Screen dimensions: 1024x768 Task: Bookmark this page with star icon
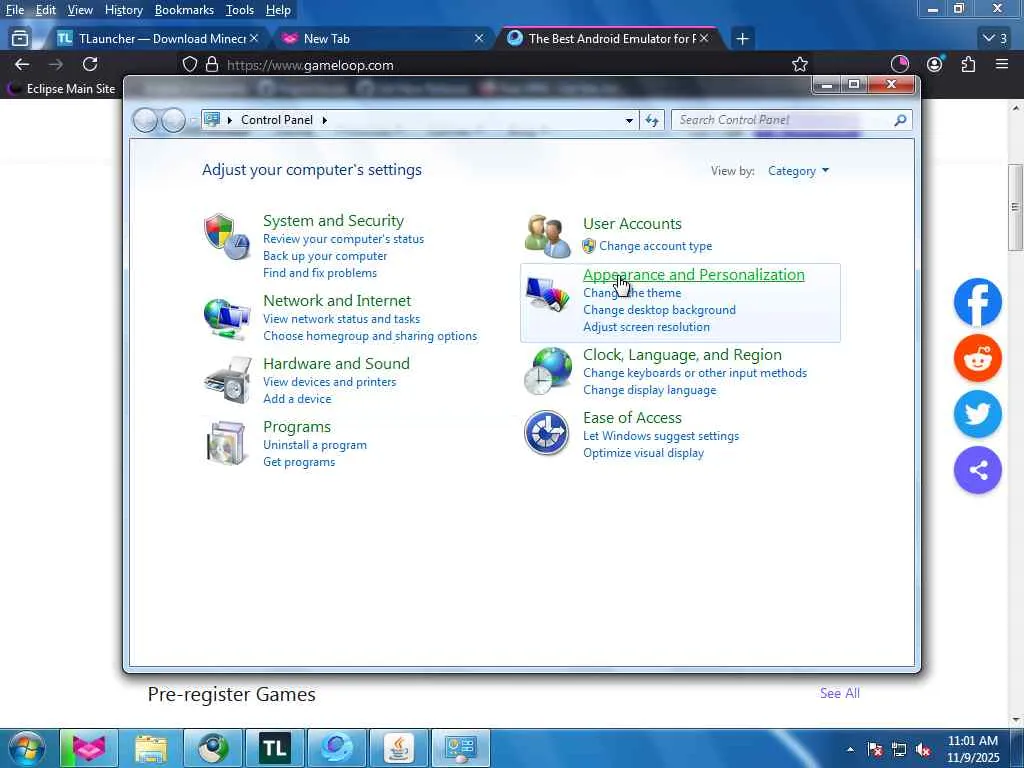799,64
